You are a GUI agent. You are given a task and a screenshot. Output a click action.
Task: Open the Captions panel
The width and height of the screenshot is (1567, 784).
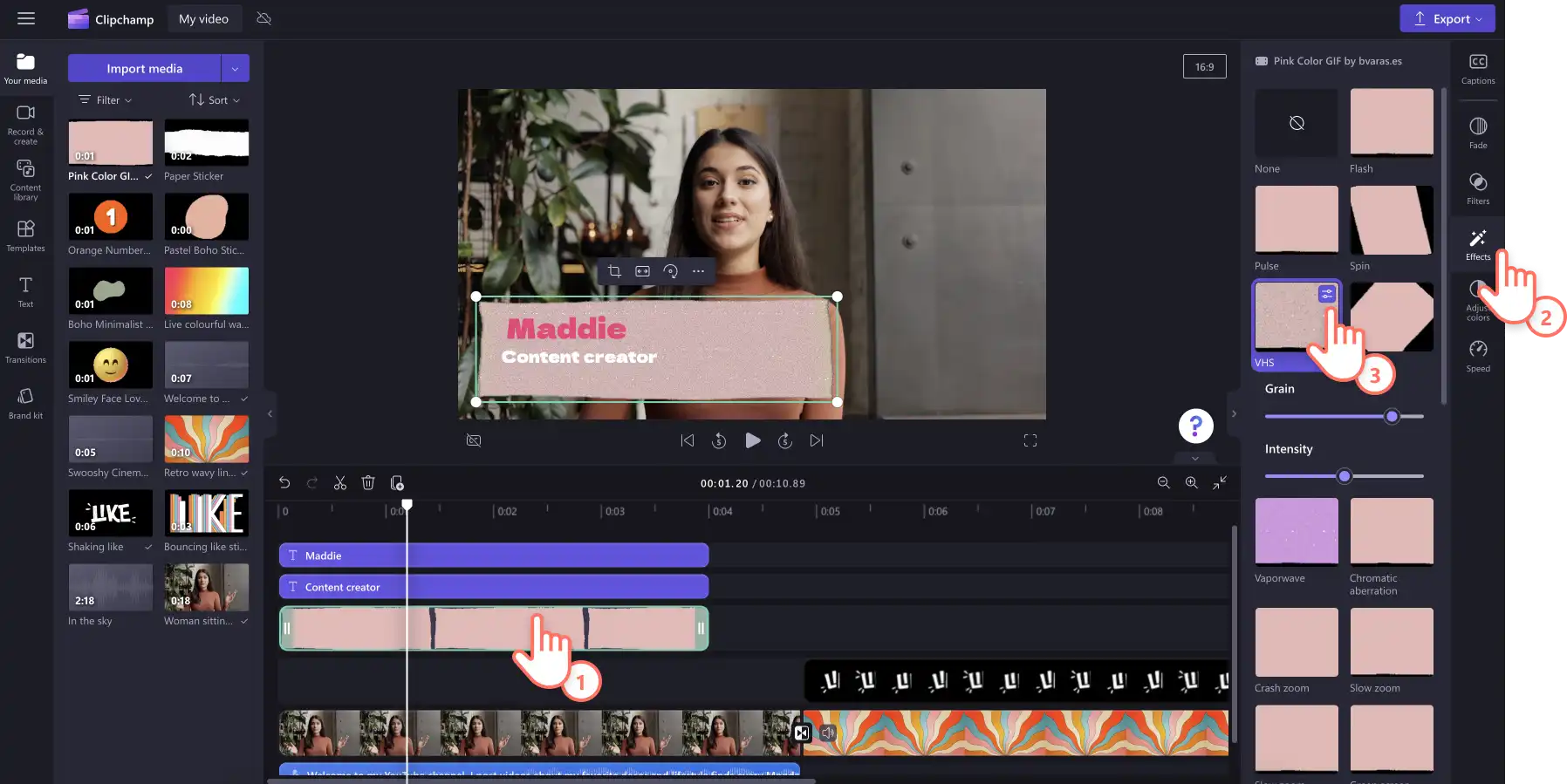click(1478, 69)
